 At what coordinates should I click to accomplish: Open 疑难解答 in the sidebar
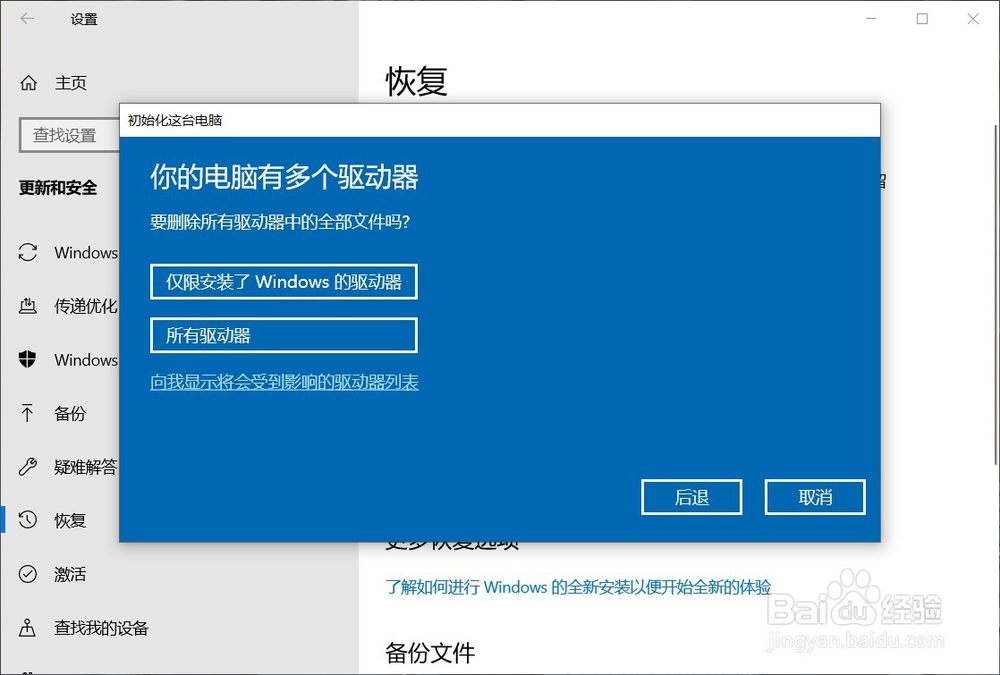pos(86,467)
